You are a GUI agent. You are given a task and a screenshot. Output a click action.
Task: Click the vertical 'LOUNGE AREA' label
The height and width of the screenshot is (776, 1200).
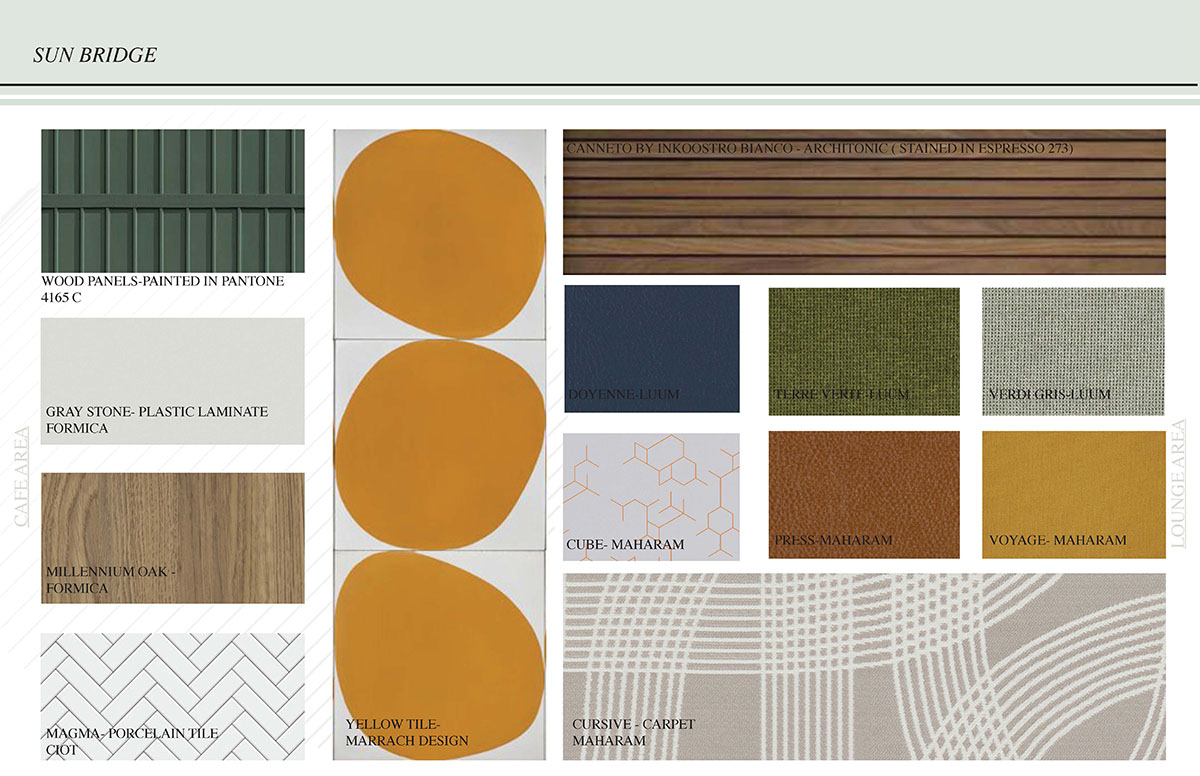1180,483
